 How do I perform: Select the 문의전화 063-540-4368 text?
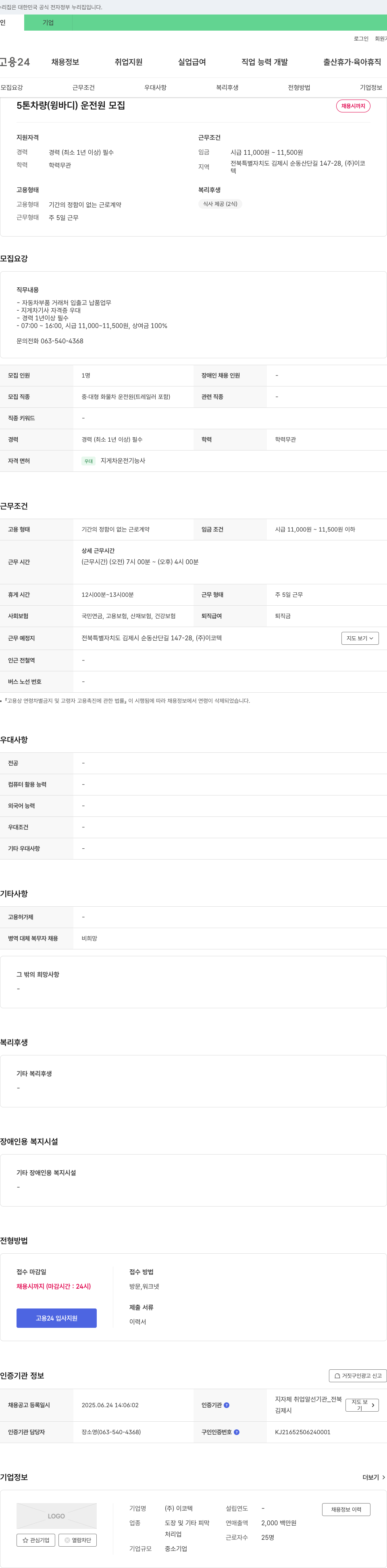click(50, 341)
